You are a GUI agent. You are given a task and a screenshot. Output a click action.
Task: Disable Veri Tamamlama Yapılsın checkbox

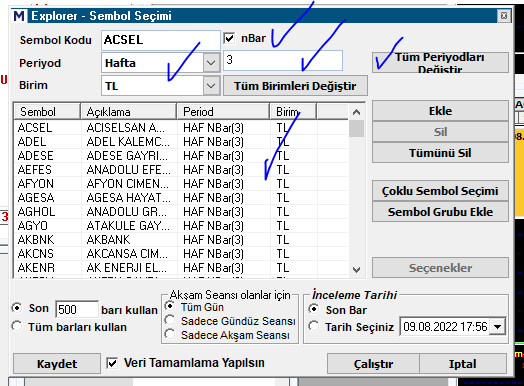(x=112, y=363)
